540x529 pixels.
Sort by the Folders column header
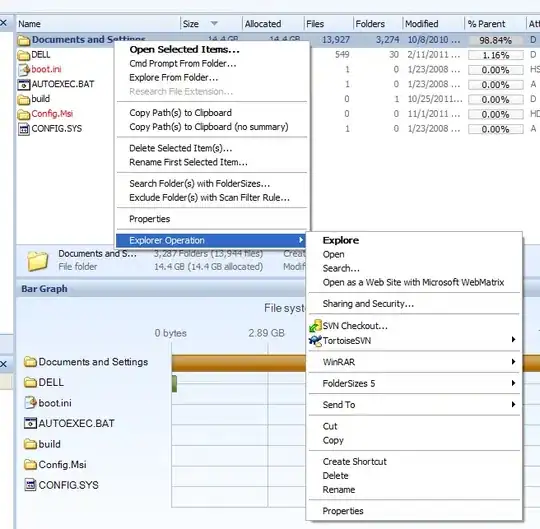click(377, 24)
